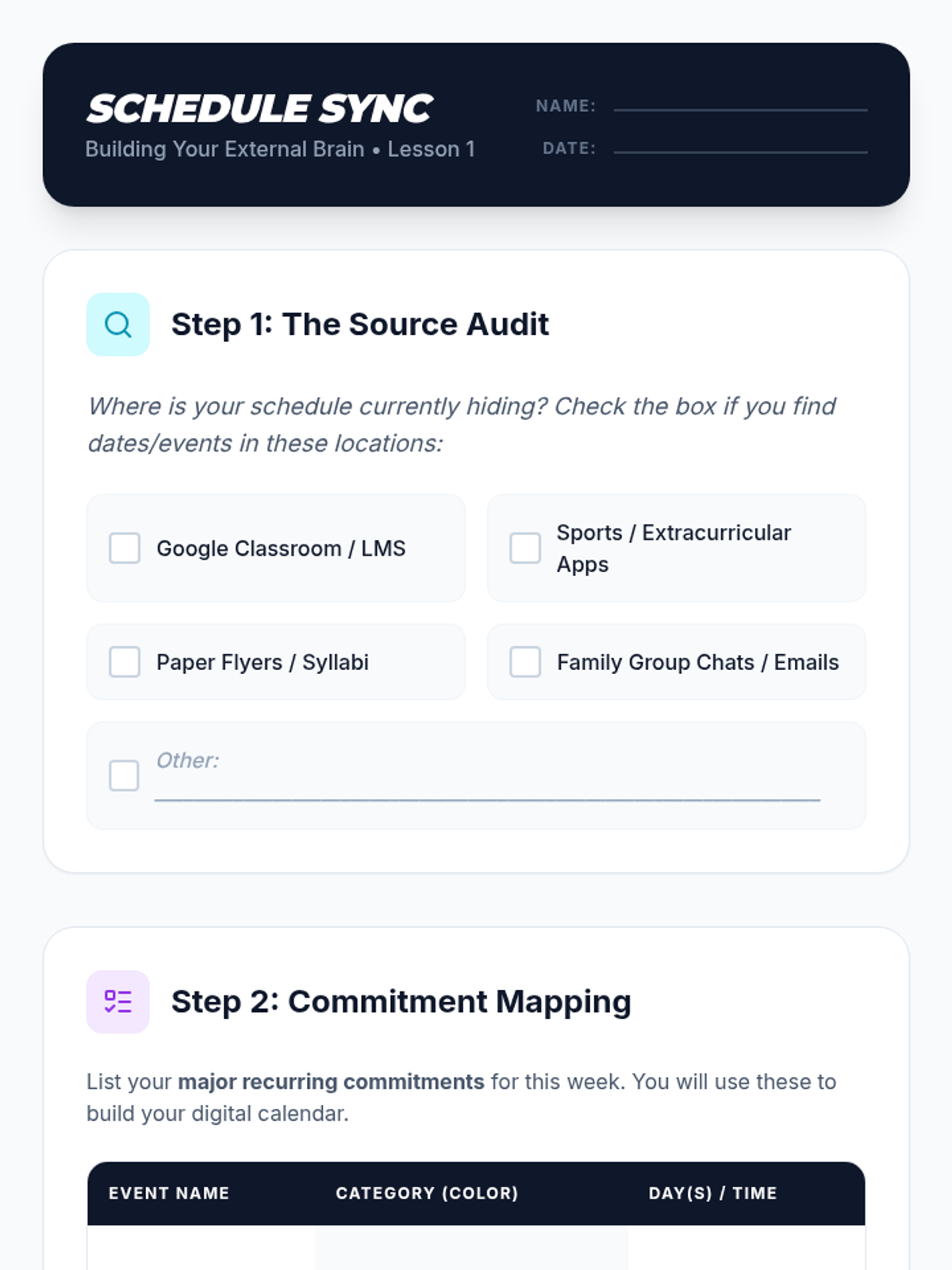
Task: Click the Step 2: Commitment Mapping heading
Action: pyautogui.click(x=401, y=1002)
